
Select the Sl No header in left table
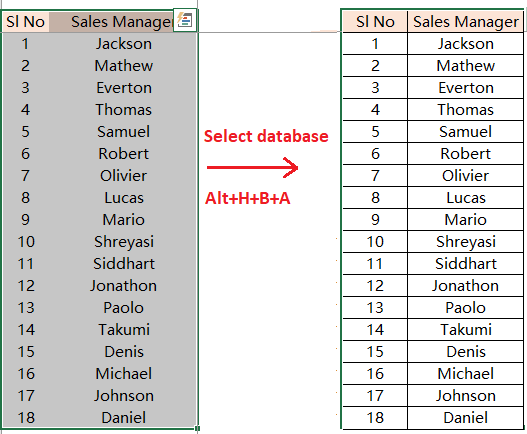tap(26, 22)
